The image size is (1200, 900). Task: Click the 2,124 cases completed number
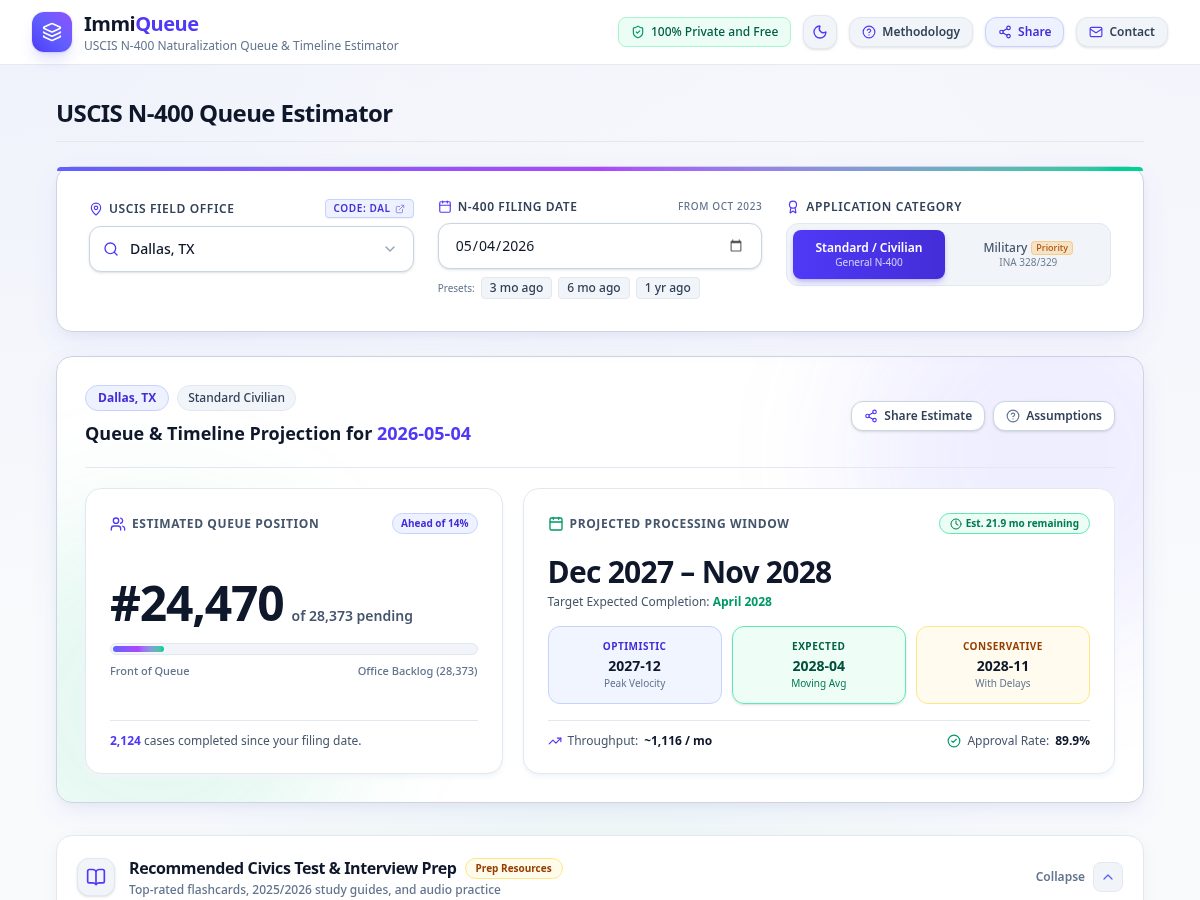(125, 741)
